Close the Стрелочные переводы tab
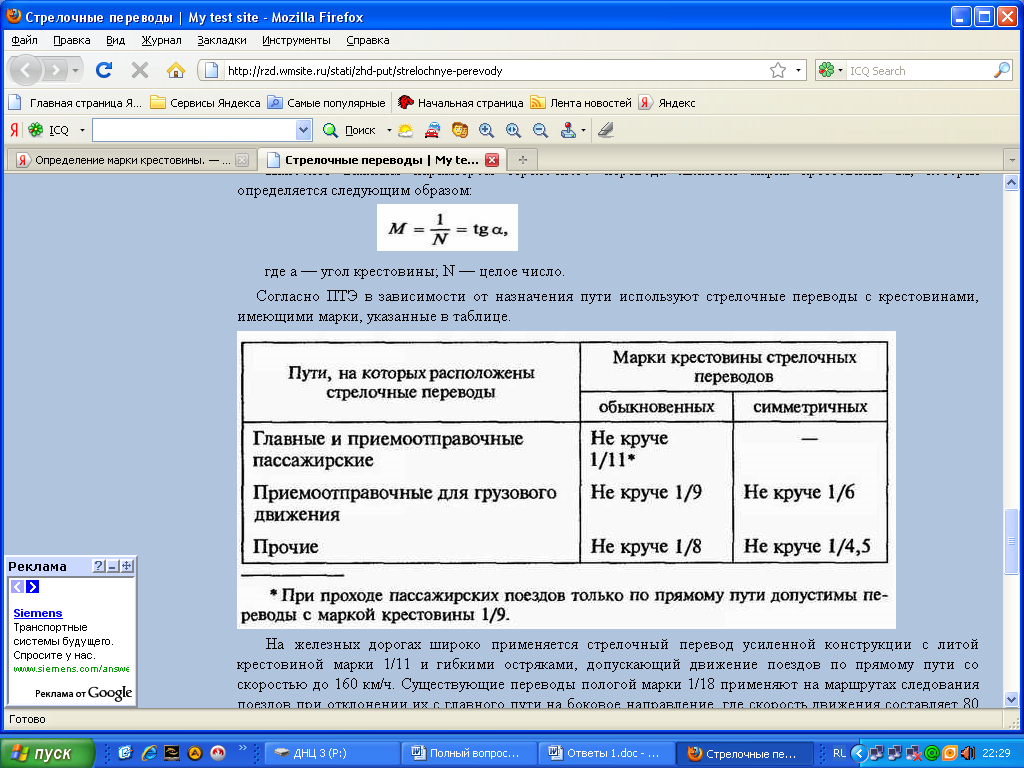 (492, 160)
